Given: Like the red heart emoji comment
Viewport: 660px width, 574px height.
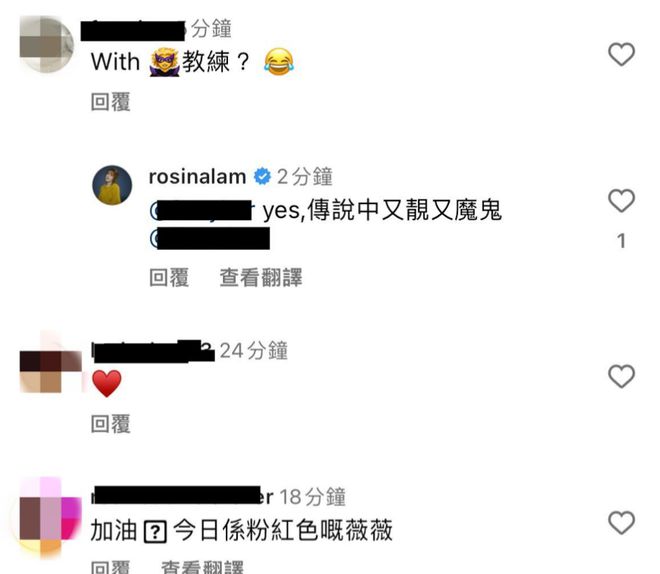Looking at the screenshot, I should 621,376.
